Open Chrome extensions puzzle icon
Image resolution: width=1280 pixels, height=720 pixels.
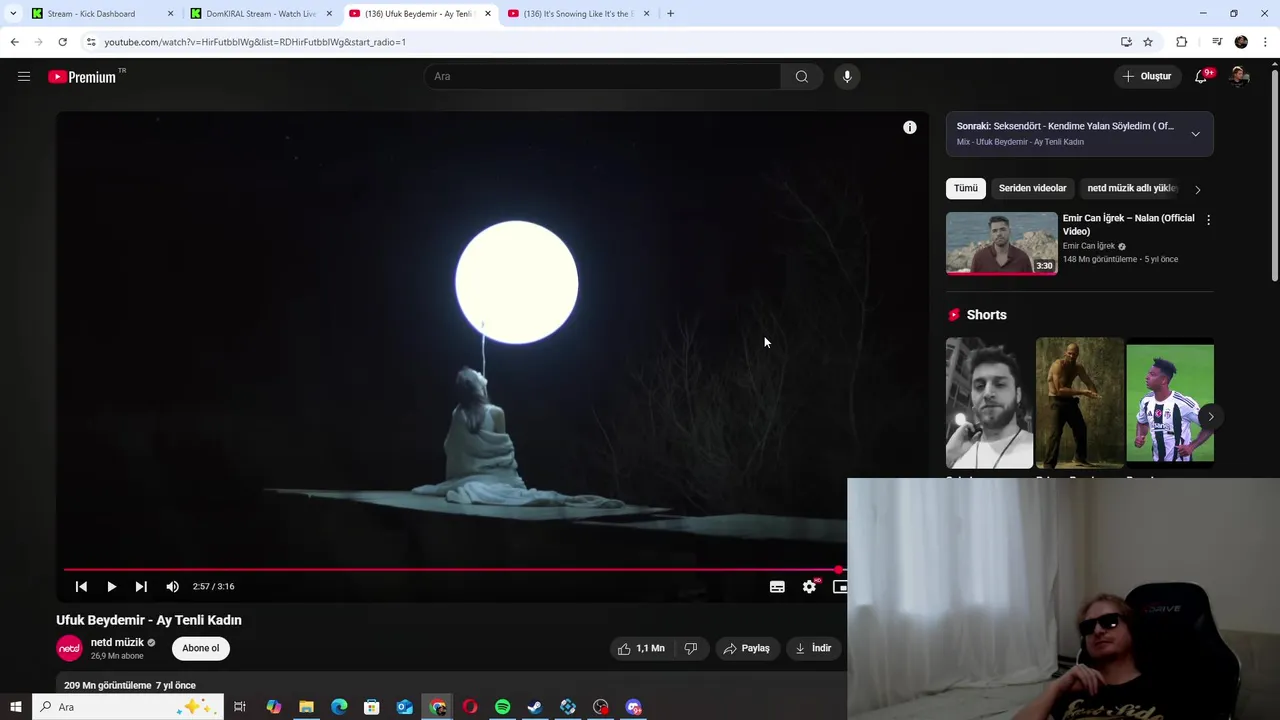pyautogui.click(x=1181, y=42)
